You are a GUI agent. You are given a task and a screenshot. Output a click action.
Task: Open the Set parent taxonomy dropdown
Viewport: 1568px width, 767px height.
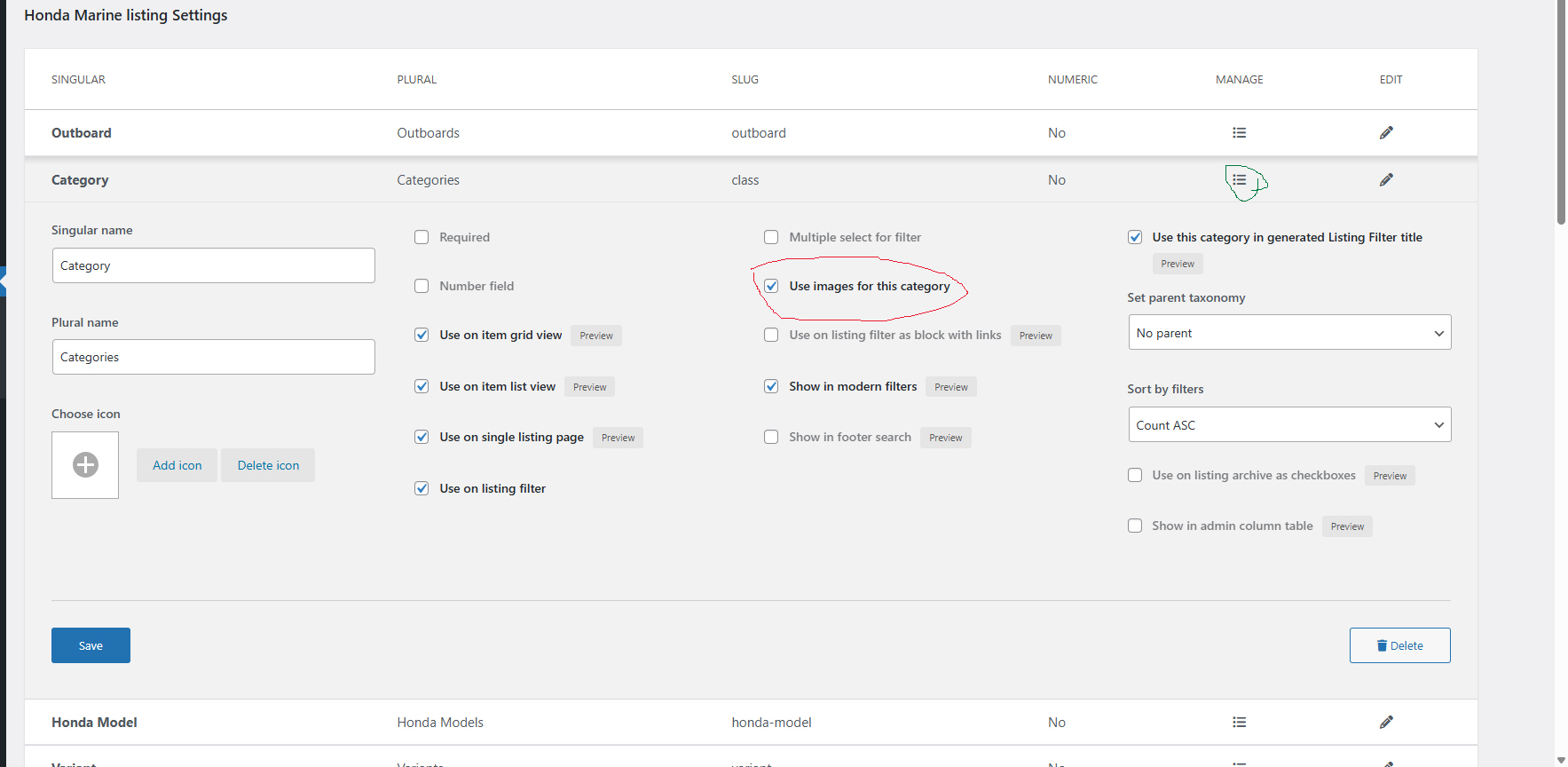click(x=1289, y=333)
